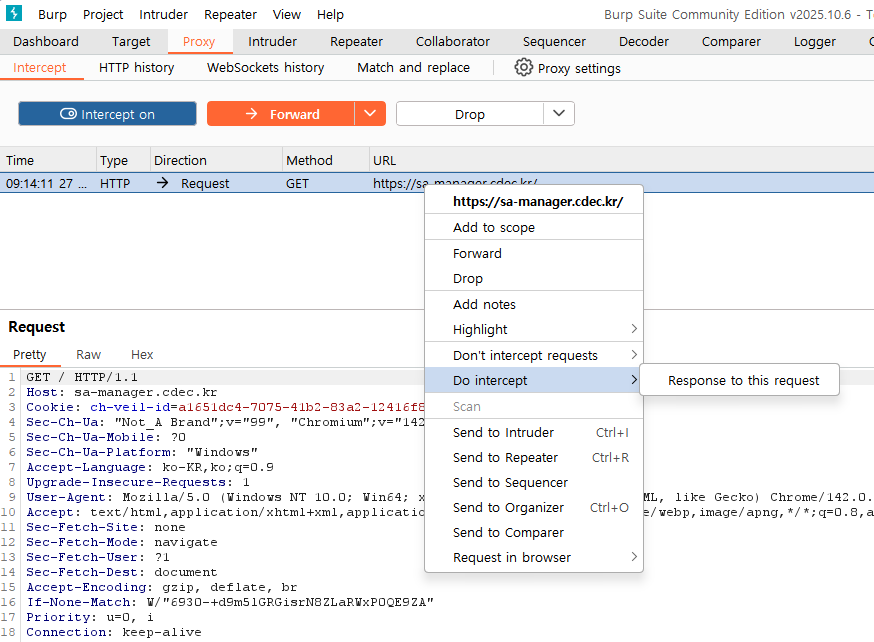Sort by the URL column header
This screenshot has height=642, width=874.
click(621, 160)
